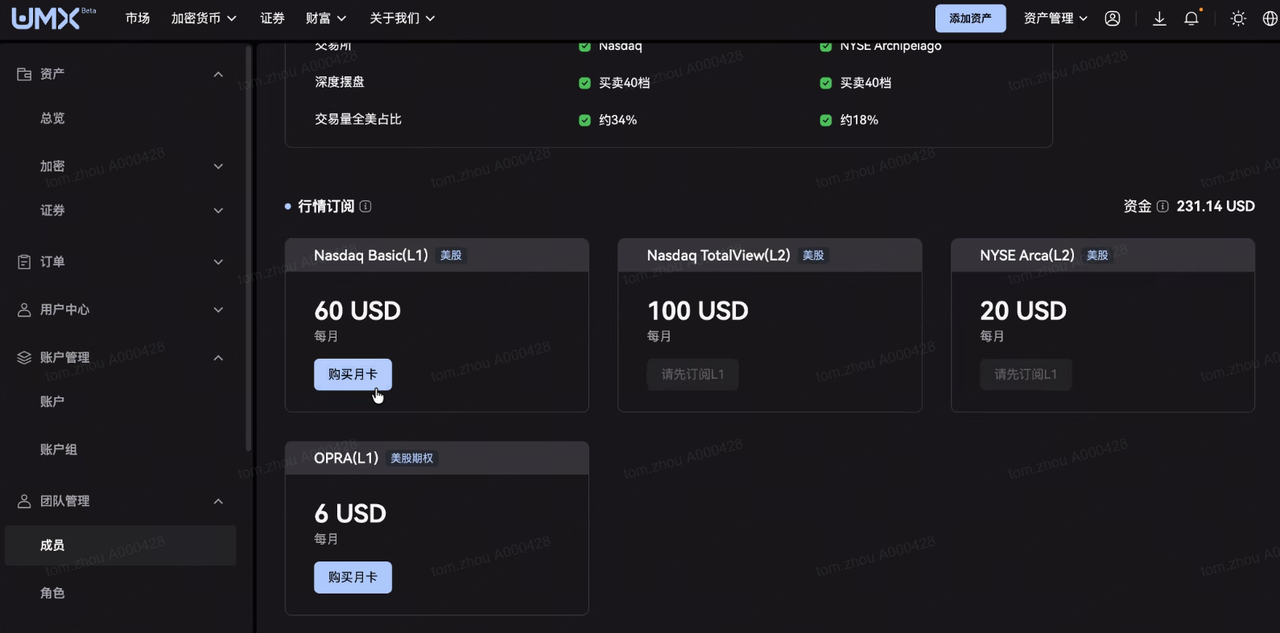Open 账户 in the sidebar
This screenshot has height=633, width=1280.
coord(52,401)
